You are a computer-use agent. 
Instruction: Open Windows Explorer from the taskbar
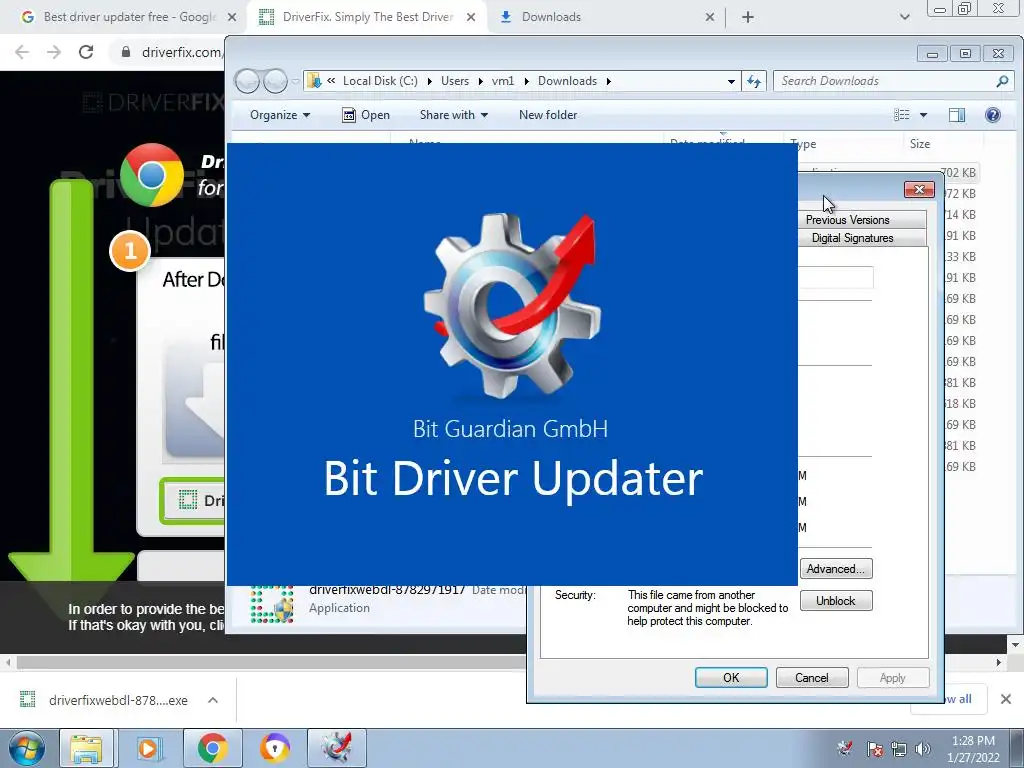pos(87,748)
